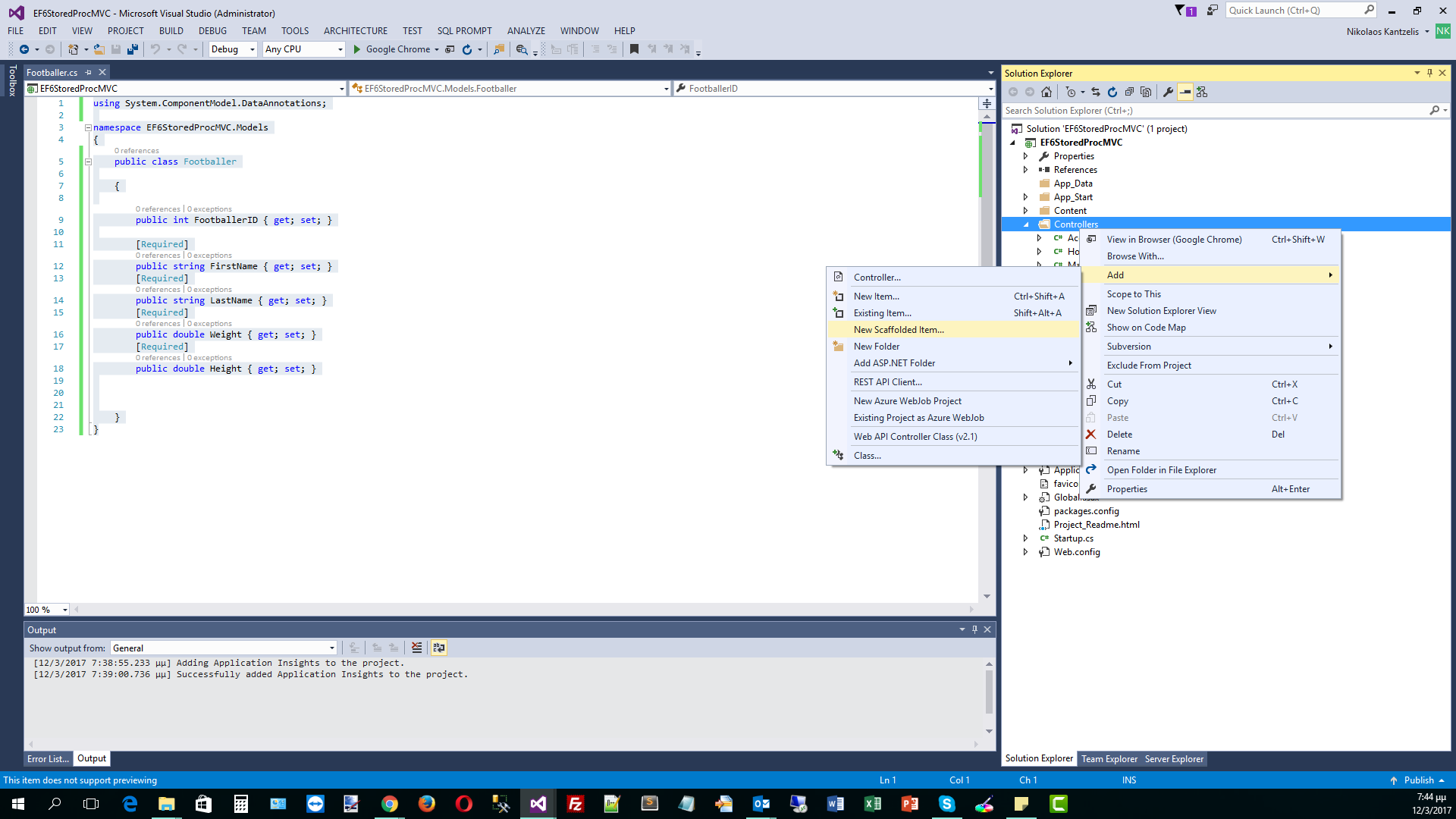Pin toggle the Output panel auto-hide

click(x=974, y=629)
